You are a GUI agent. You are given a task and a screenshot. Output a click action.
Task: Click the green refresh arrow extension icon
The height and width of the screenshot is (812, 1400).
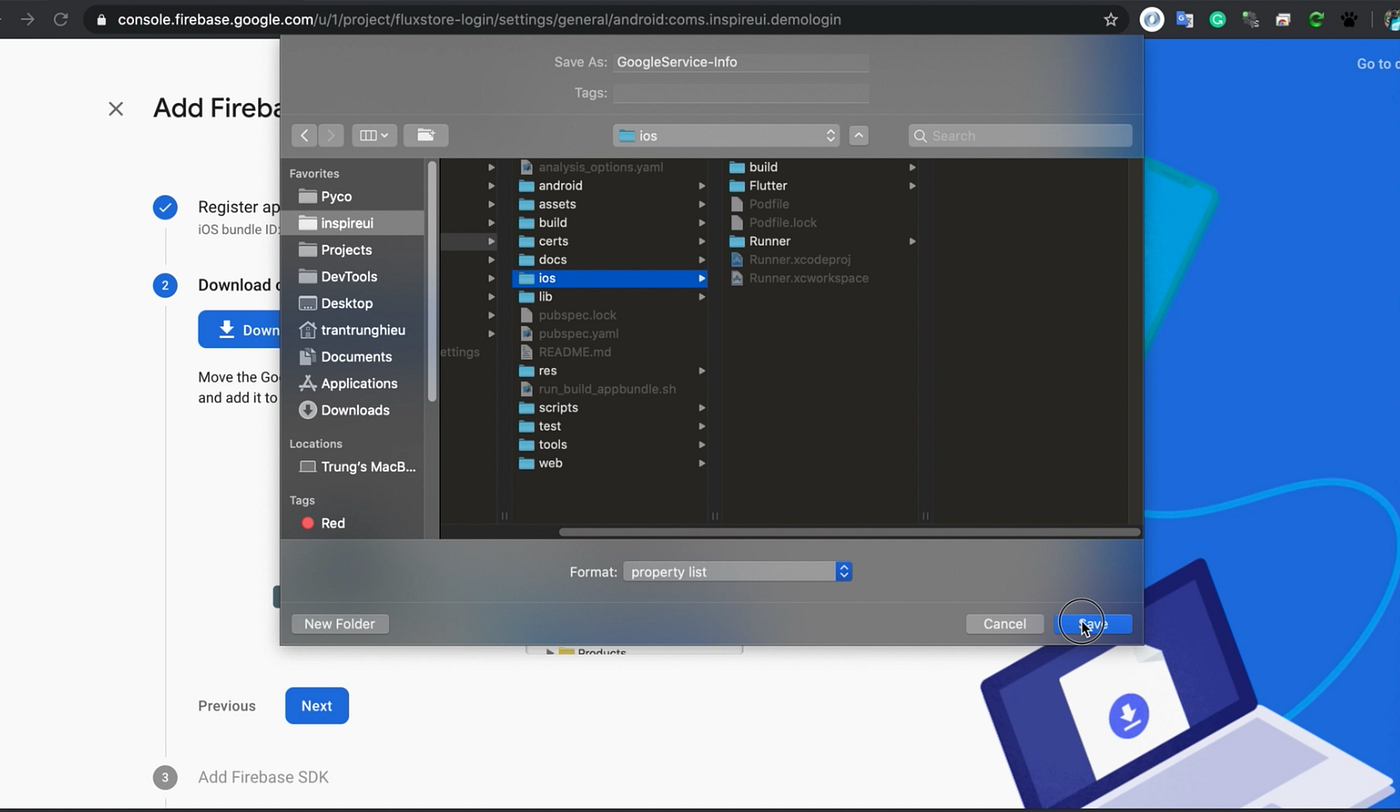pos(1316,19)
